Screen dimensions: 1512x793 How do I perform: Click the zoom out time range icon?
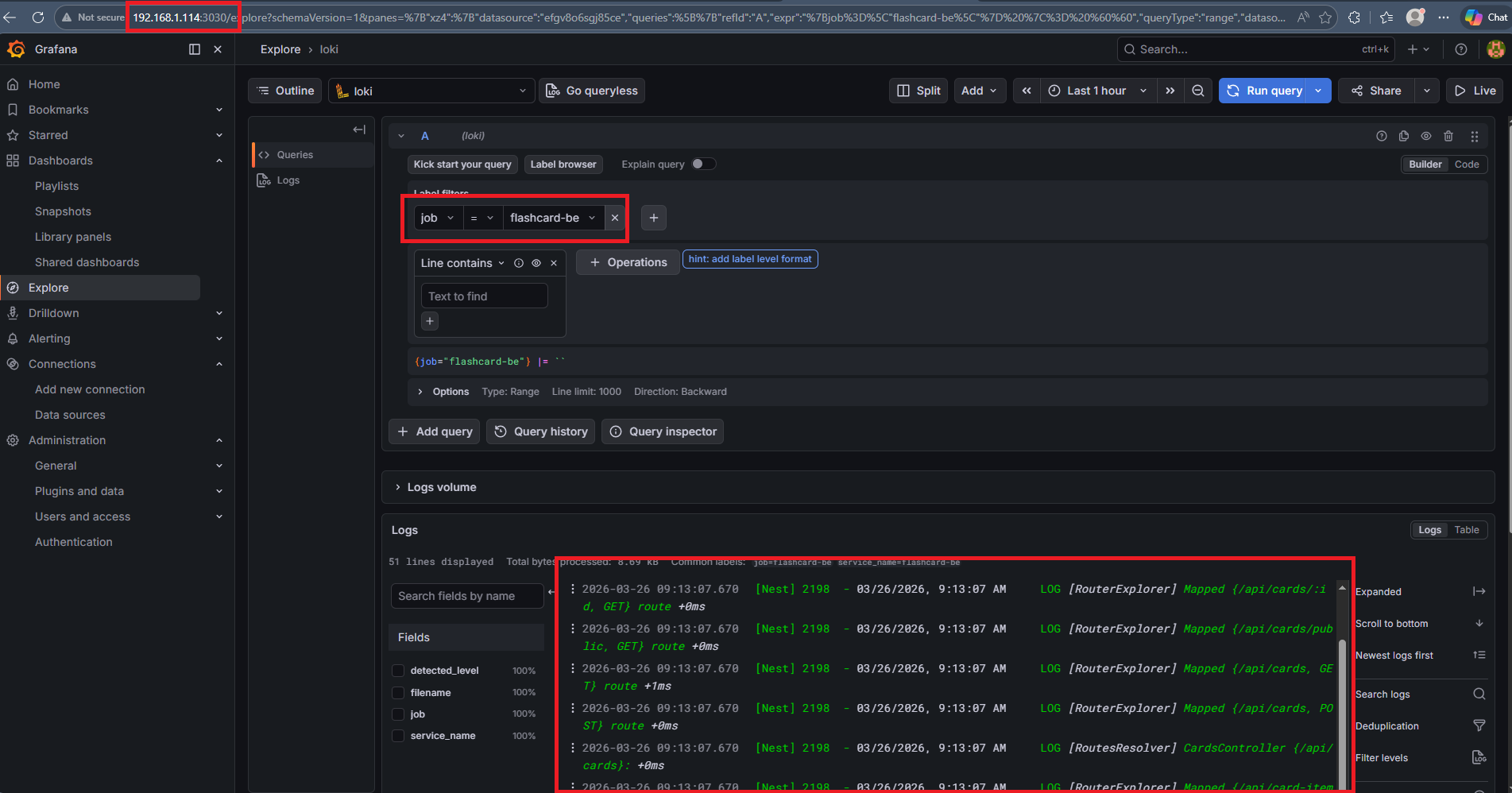pos(1197,91)
